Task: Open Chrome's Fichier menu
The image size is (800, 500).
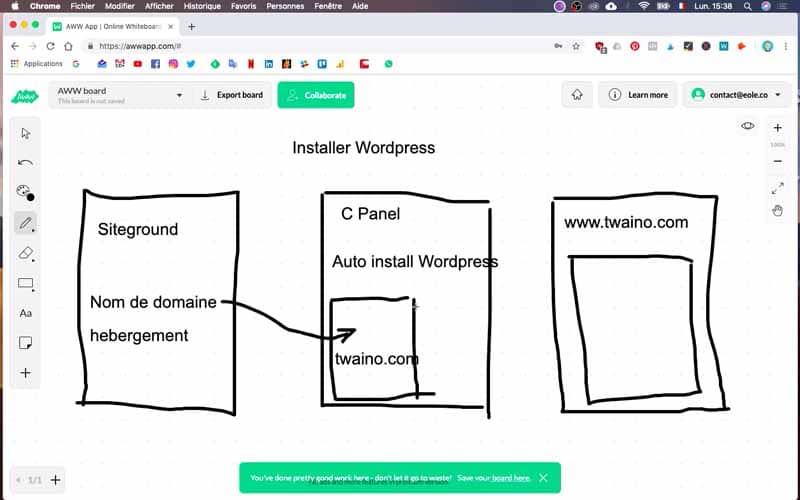Action: coord(83,6)
